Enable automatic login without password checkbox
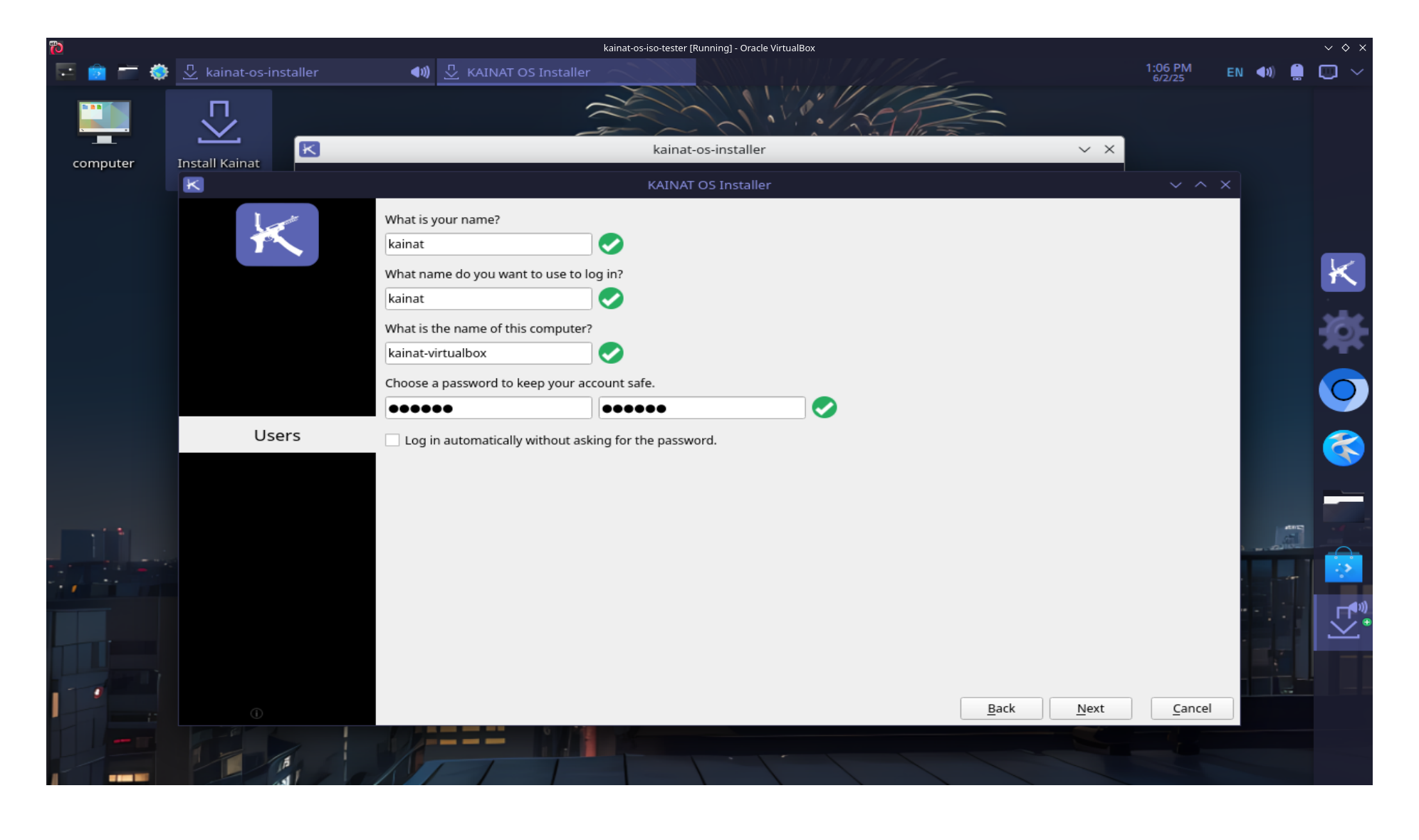The height and width of the screenshot is (840, 1419). [x=392, y=440]
